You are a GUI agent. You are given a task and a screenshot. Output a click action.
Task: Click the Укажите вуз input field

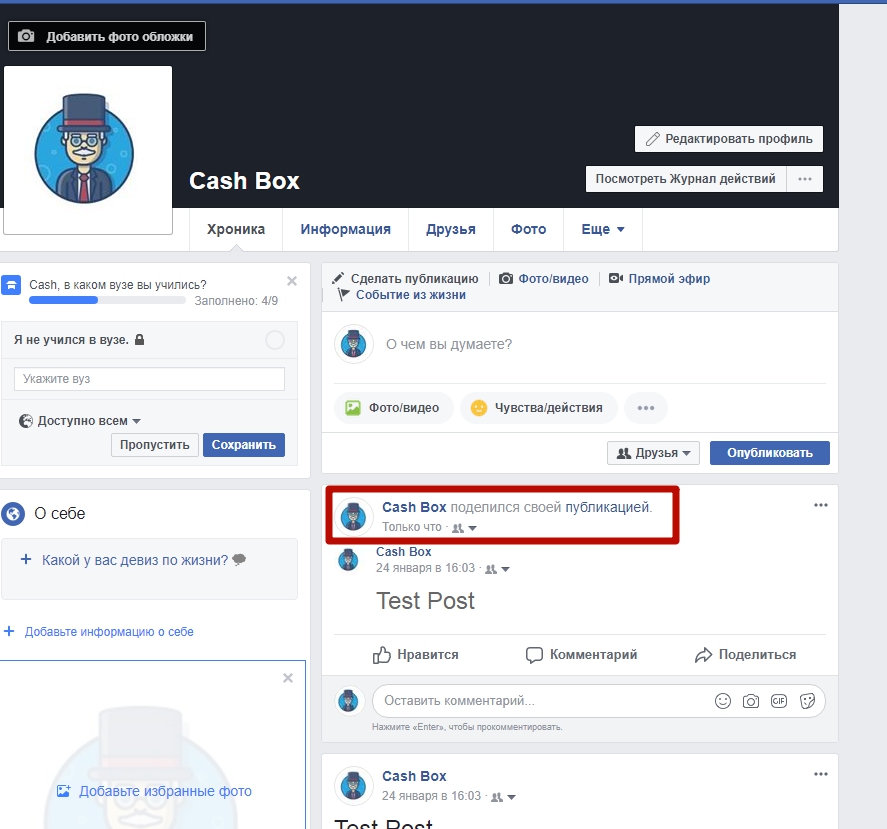point(149,379)
